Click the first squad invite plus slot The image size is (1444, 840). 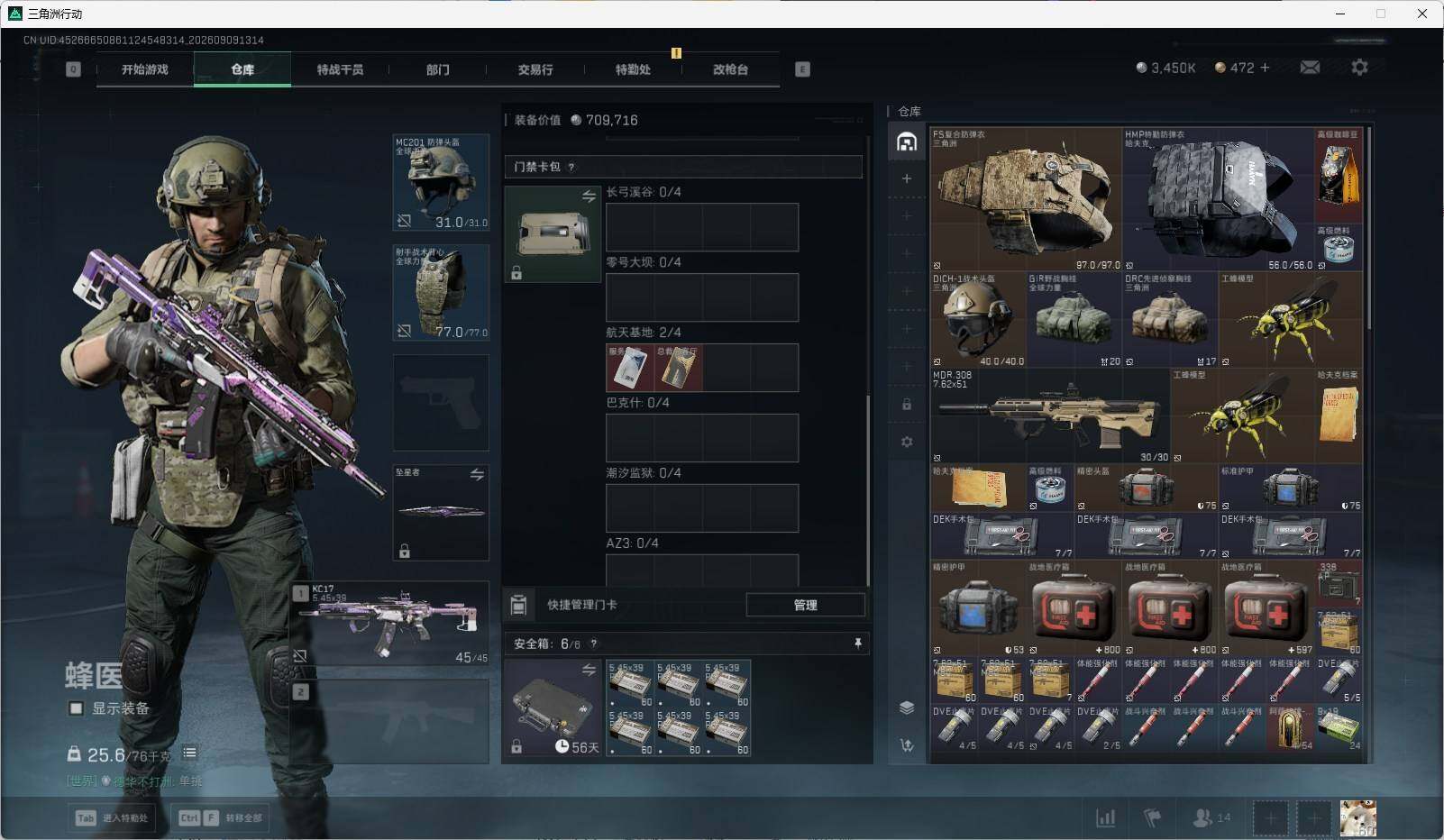(x=1271, y=818)
